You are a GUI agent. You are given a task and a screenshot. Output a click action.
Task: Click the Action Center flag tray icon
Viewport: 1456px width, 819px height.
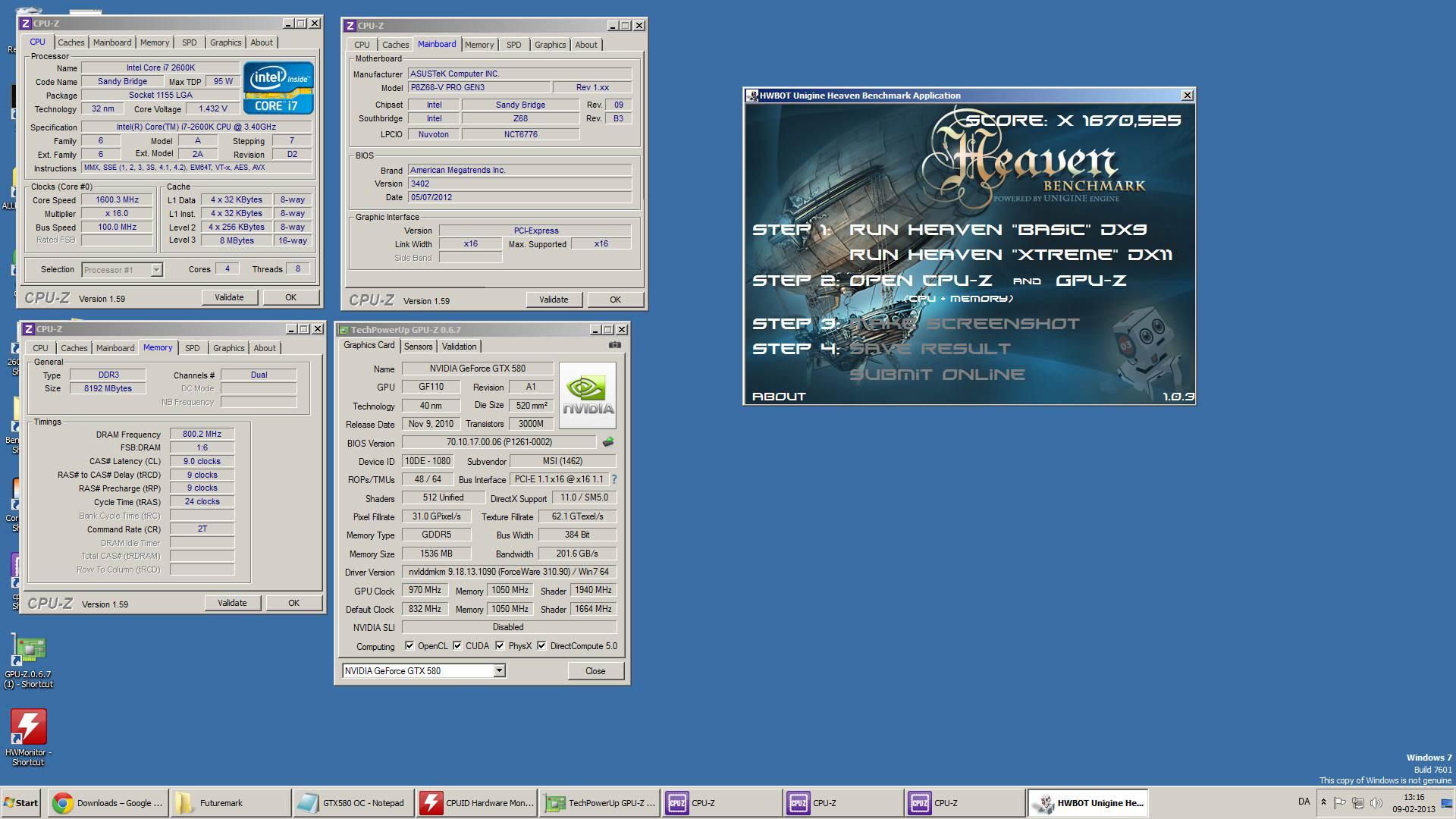[1340, 803]
